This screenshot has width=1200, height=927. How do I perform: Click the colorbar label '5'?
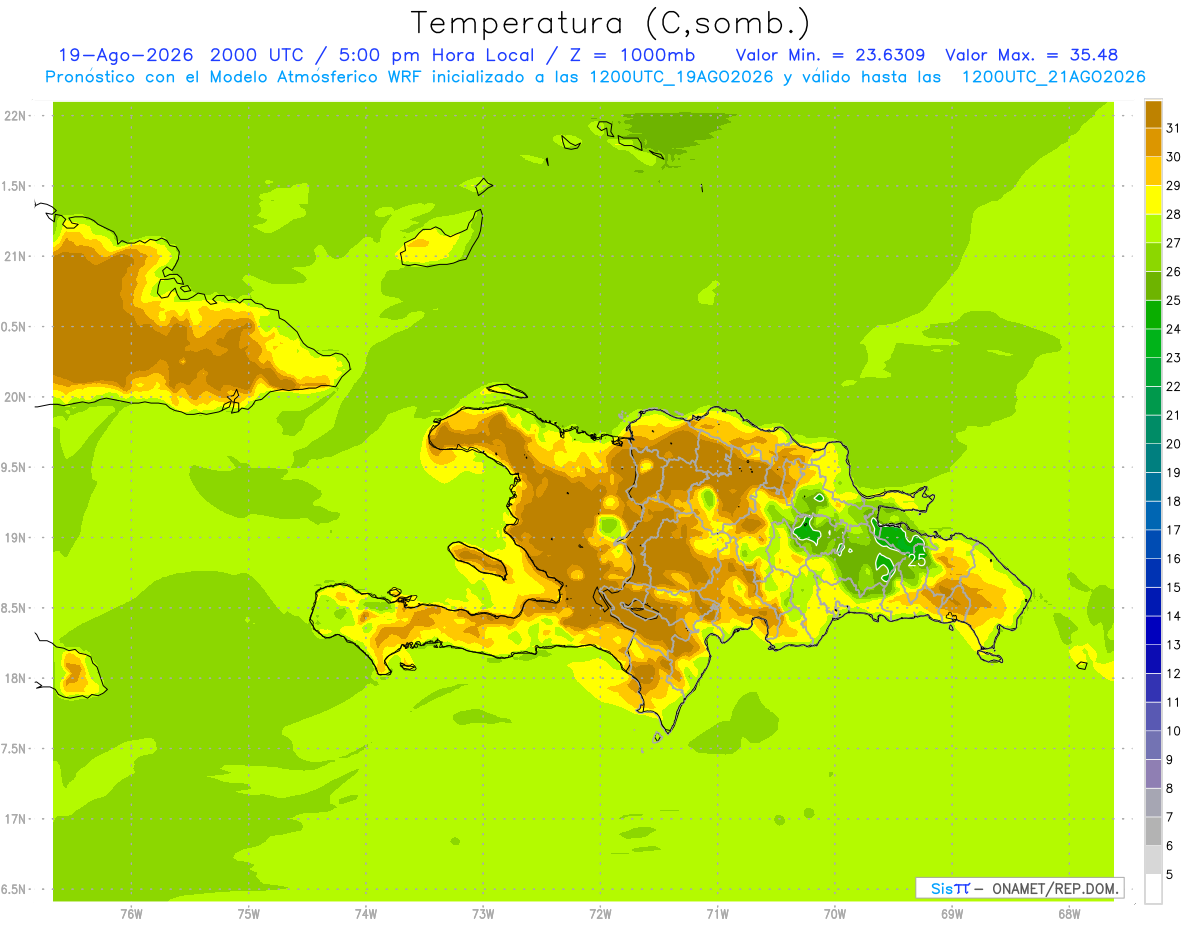pyautogui.click(x=1170, y=875)
